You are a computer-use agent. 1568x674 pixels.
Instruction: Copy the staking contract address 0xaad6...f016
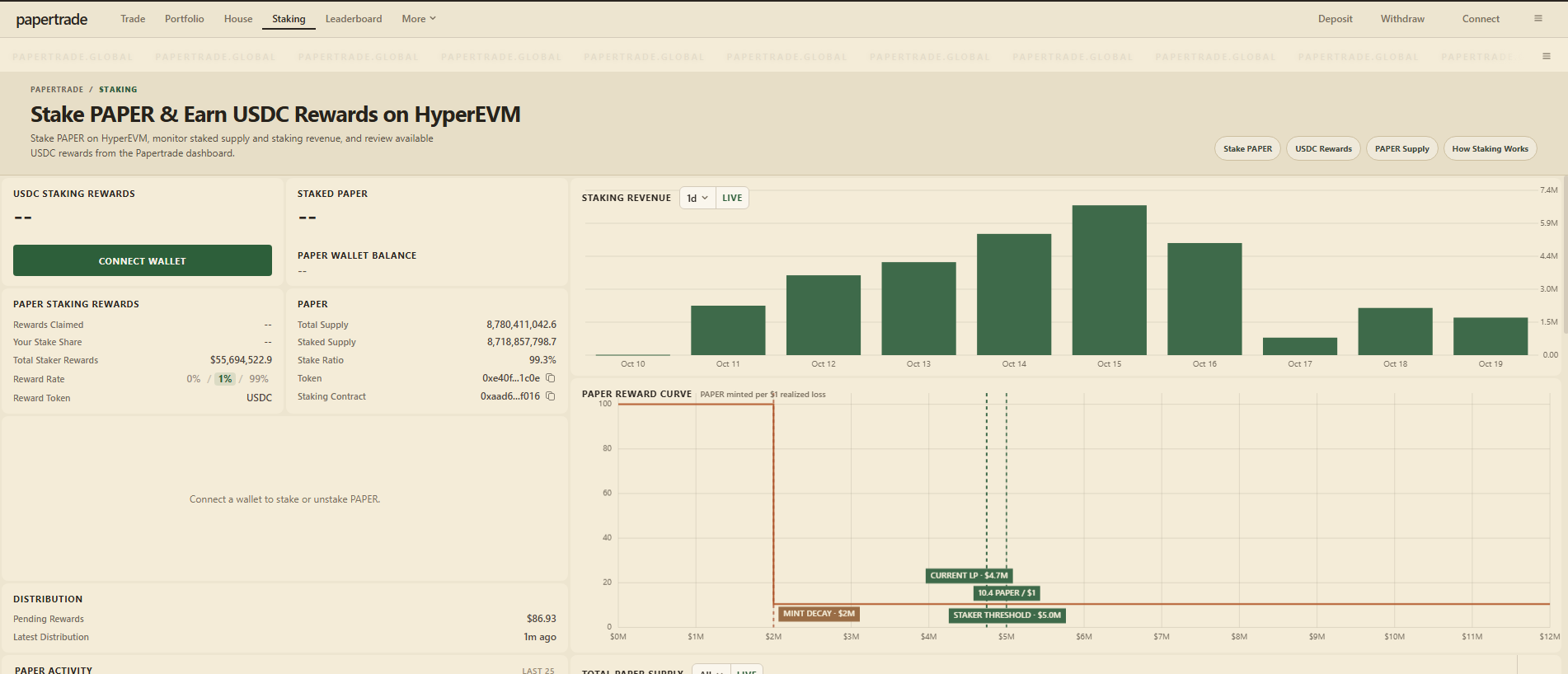click(551, 396)
